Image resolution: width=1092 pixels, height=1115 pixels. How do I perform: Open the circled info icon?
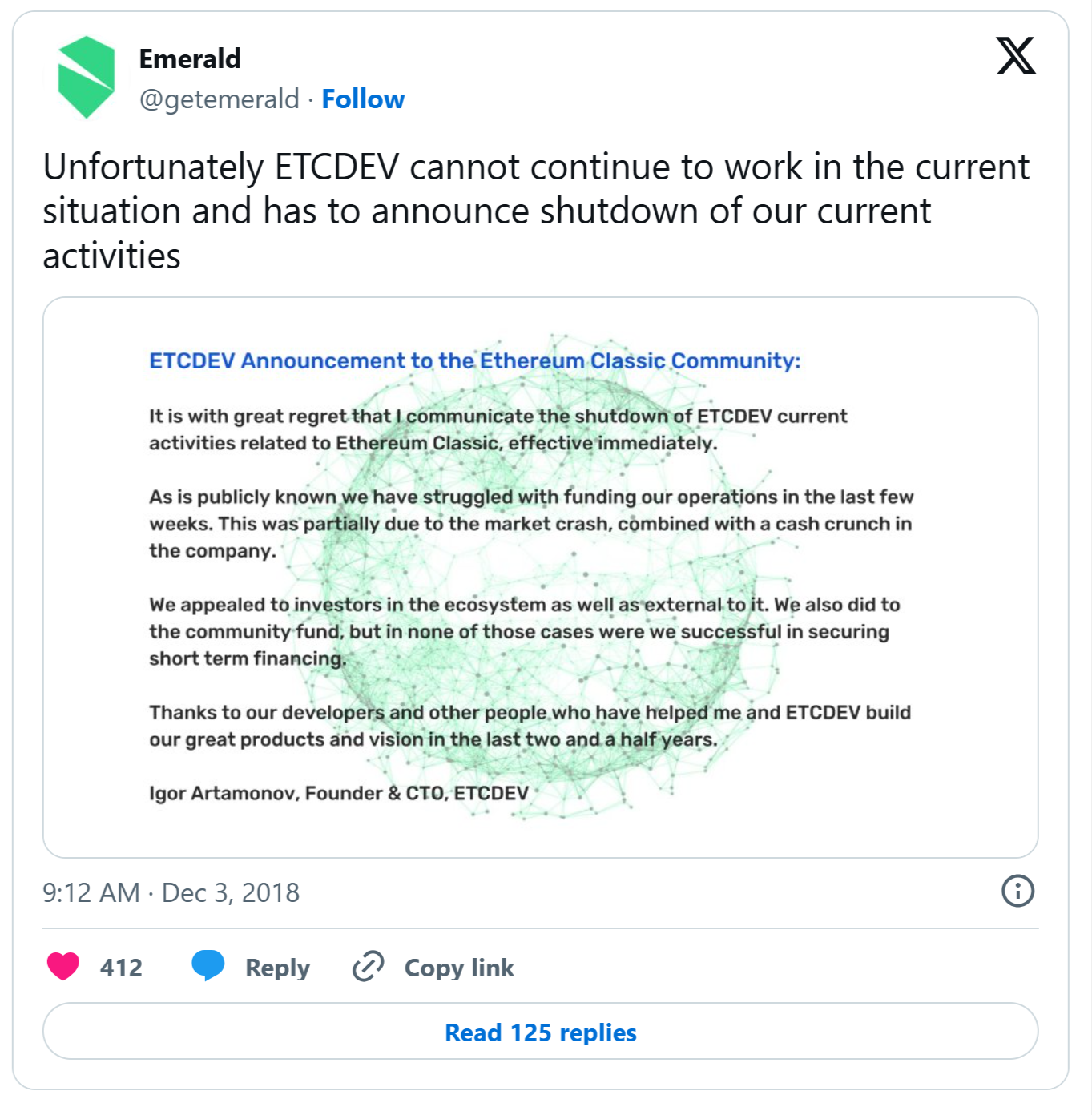point(1017,891)
